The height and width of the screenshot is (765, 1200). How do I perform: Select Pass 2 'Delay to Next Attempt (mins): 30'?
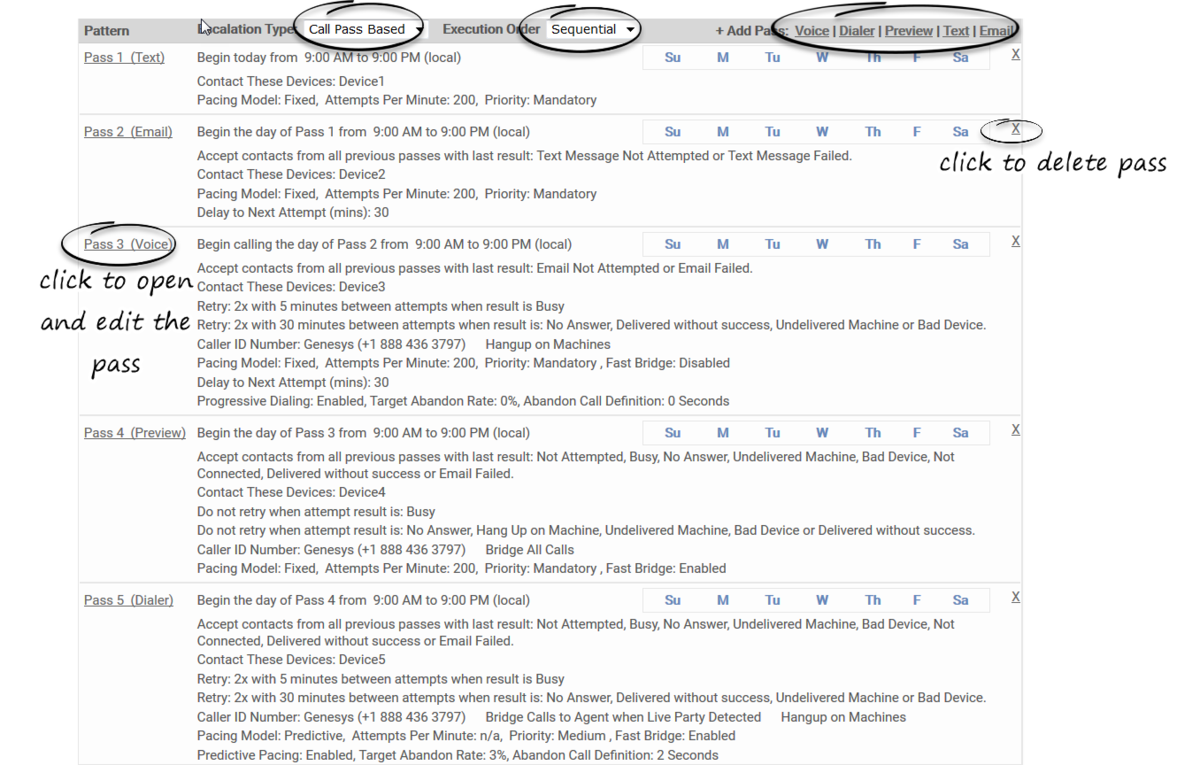[x=293, y=212]
